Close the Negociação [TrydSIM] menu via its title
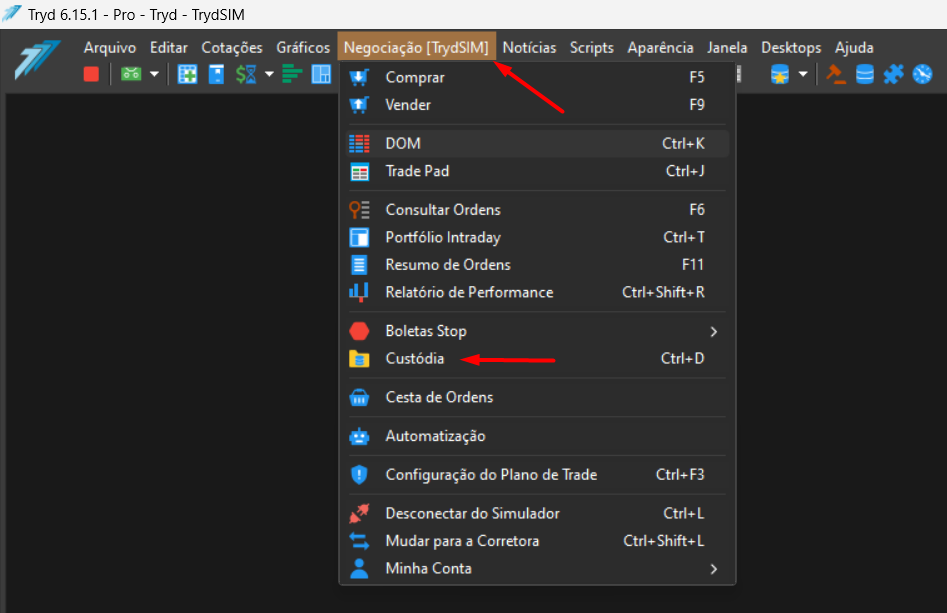 [x=416, y=48]
